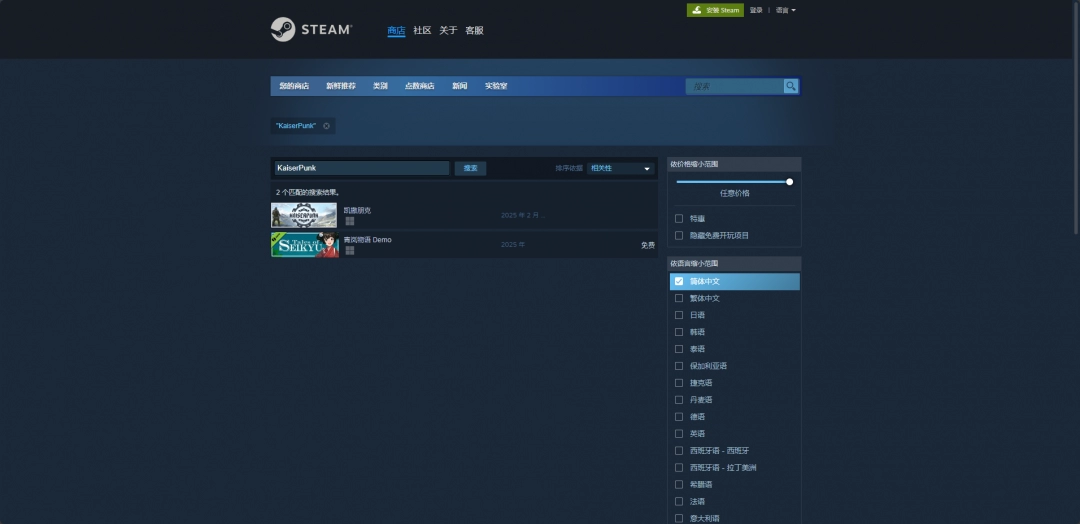Image resolution: width=1080 pixels, height=524 pixels.
Task: Check the 西班牙语 - 拉丁美洲 language filter
Action: tap(679, 468)
